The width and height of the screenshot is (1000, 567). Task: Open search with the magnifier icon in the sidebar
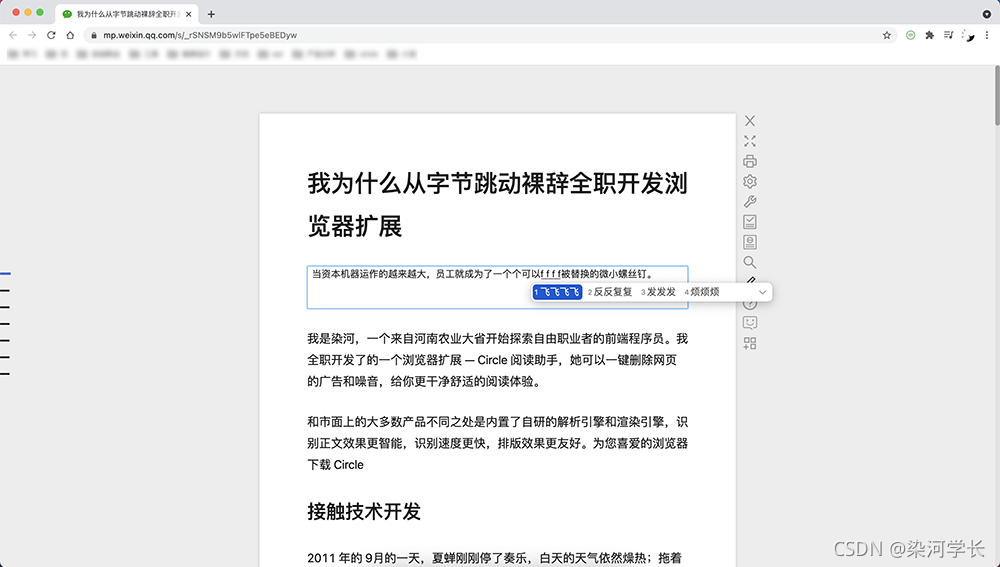click(750, 262)
